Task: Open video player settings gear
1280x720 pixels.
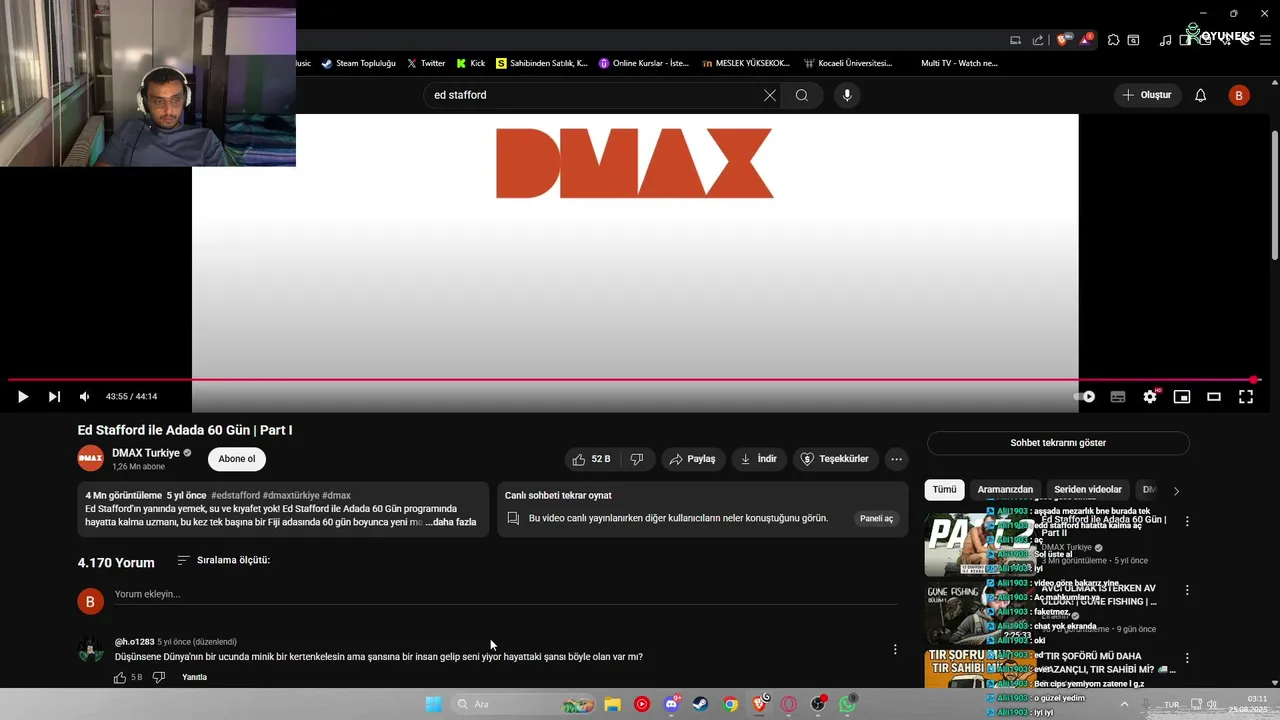Action: (x=1150, y=397)
